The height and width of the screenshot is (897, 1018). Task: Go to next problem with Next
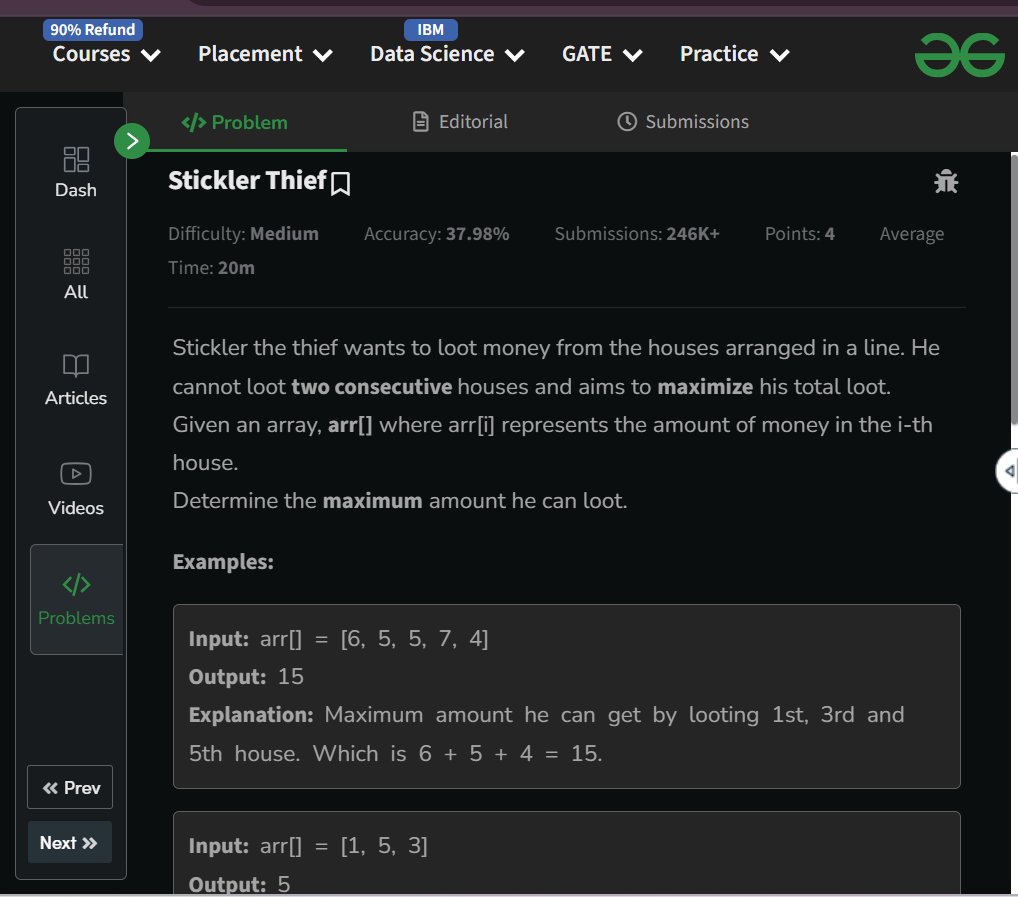point(69,842)
